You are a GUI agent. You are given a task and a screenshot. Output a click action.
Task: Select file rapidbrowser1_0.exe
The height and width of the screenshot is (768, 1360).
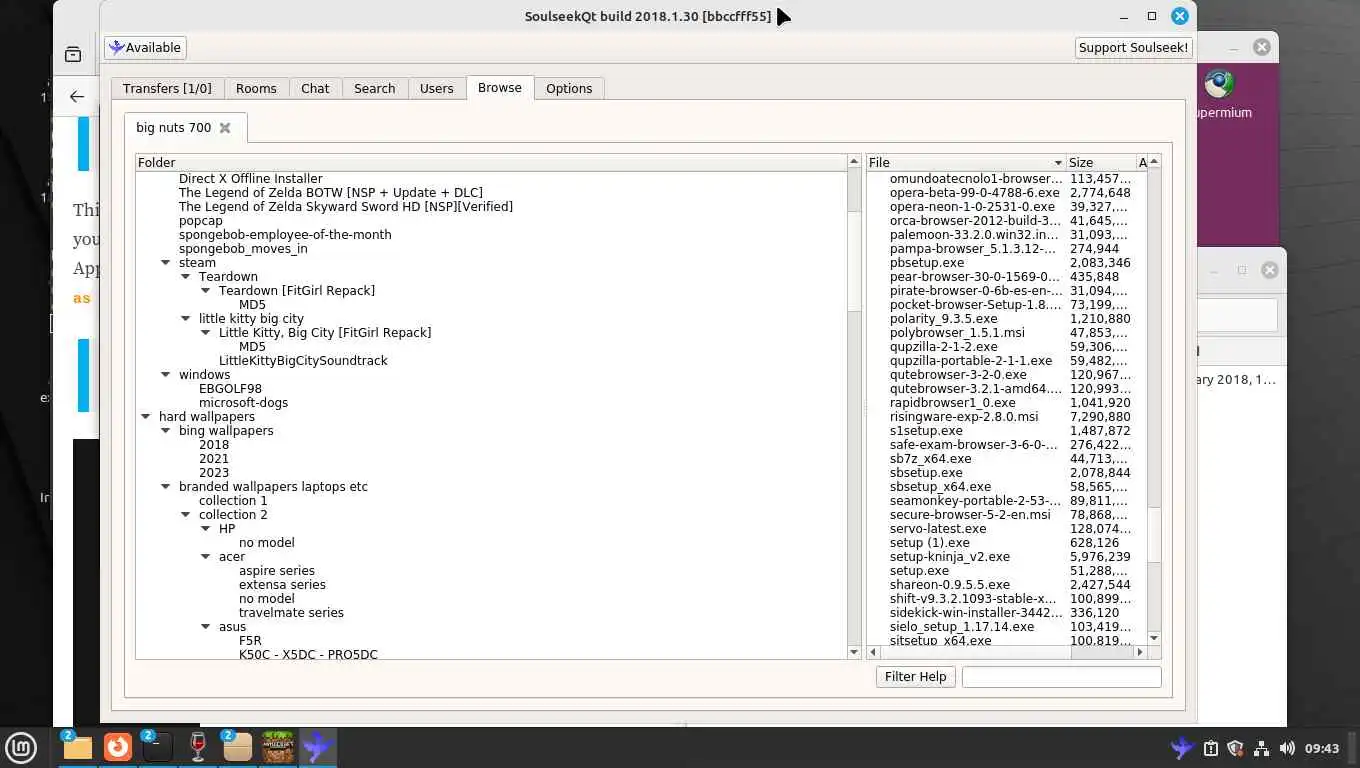click(x=953, y=403)
